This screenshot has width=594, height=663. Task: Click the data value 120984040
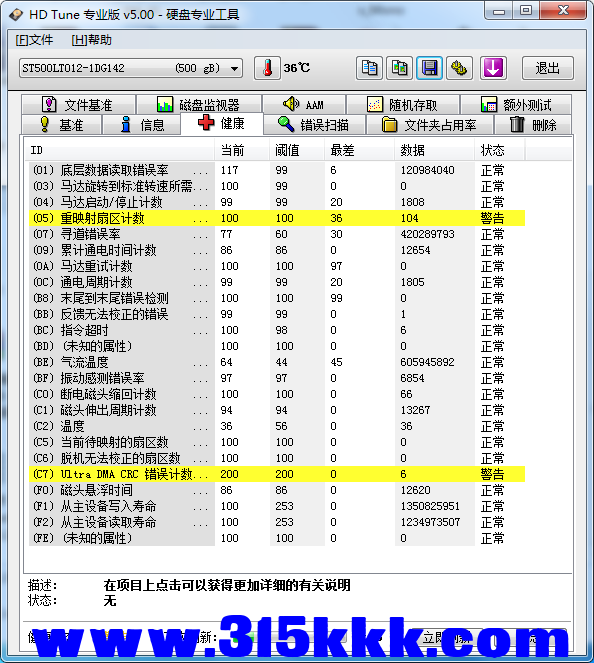tap(427, 170)
